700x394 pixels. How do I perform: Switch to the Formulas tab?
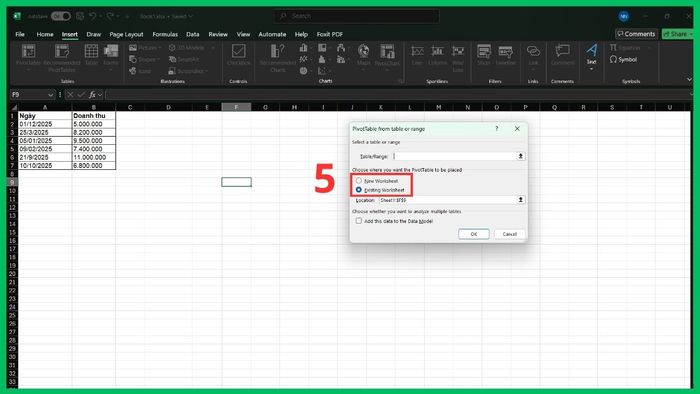[165, 34]
